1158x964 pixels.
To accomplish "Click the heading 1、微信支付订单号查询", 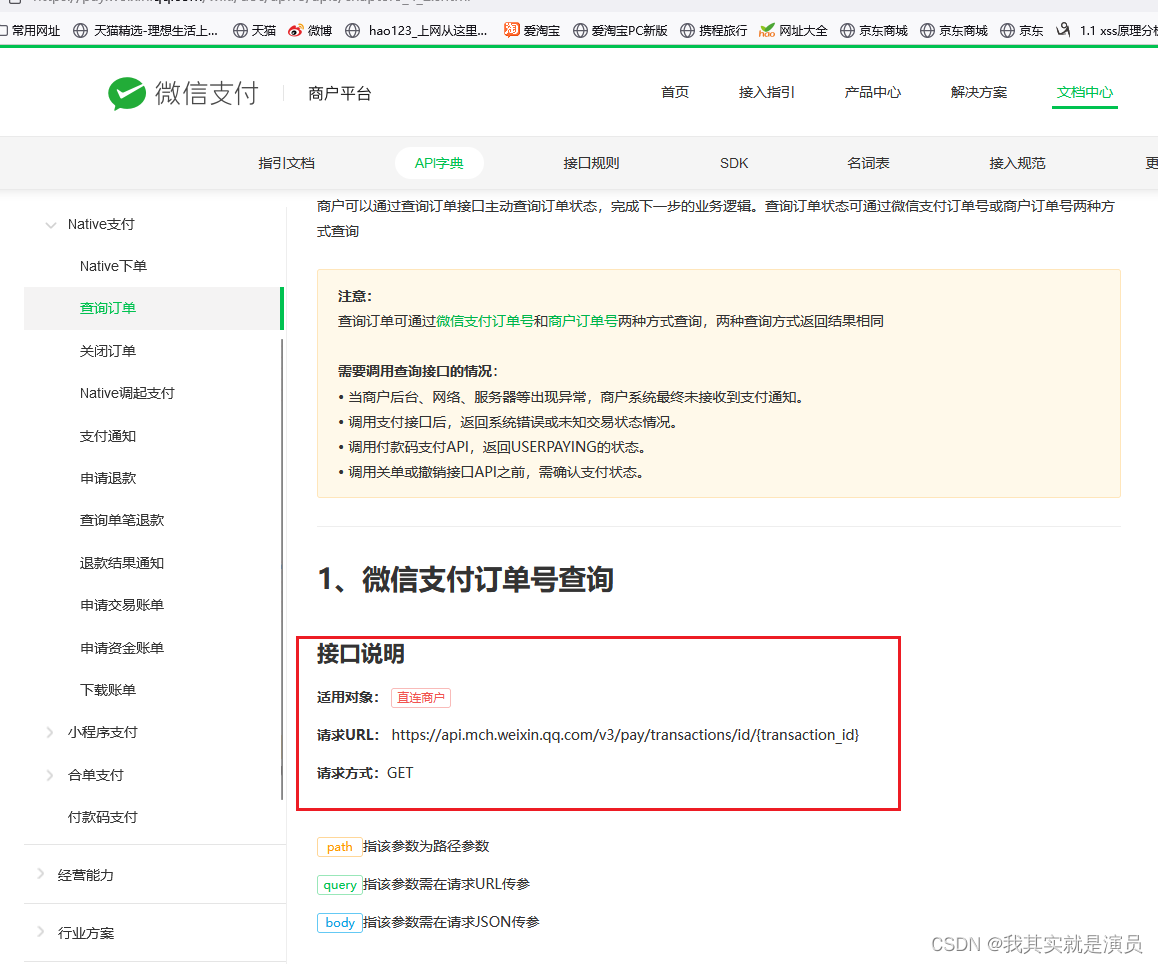I will coord(465,580).
